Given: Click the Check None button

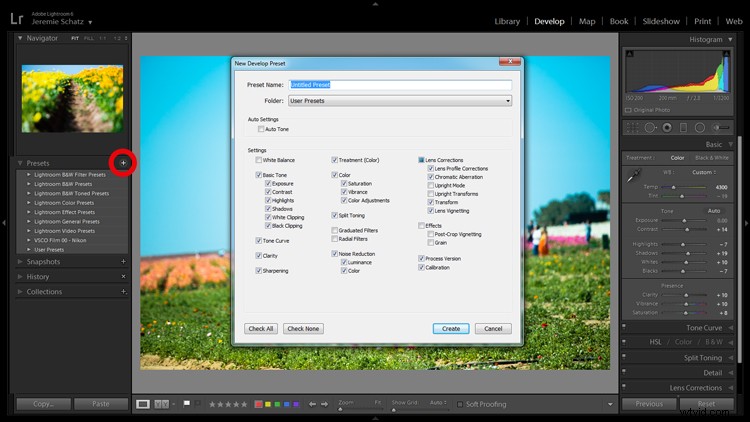Looking at the screenshot, I should click(x=303, y=329).
